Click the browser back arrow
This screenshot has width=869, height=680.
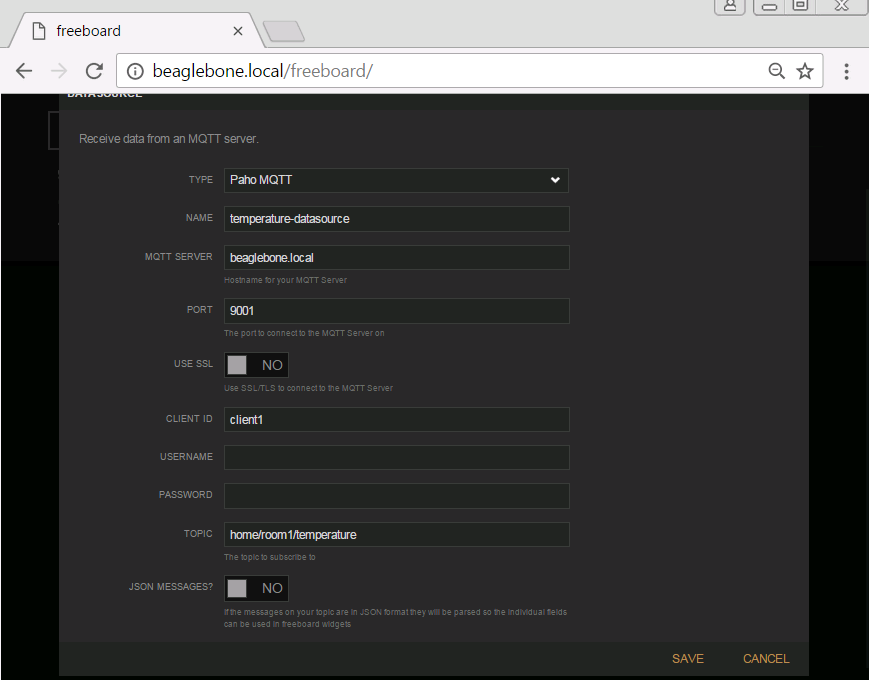(24, 70)
